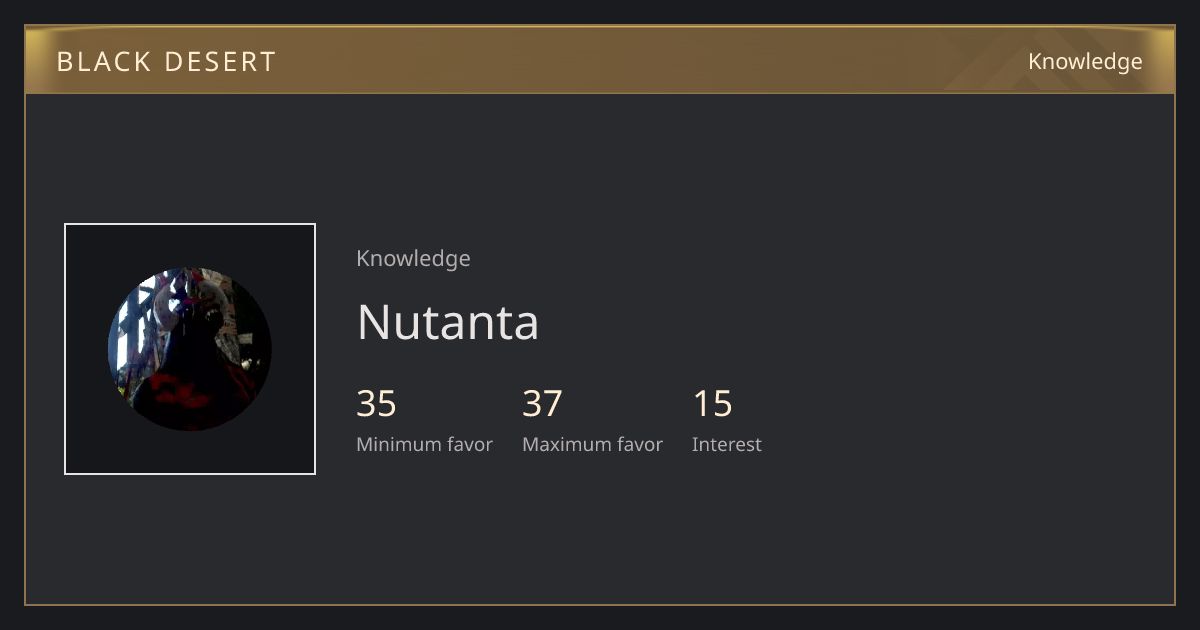Click the white-bordered portrait frame corner
The height and width of the screenshot is (630, 1200).
tap(67, 226)
